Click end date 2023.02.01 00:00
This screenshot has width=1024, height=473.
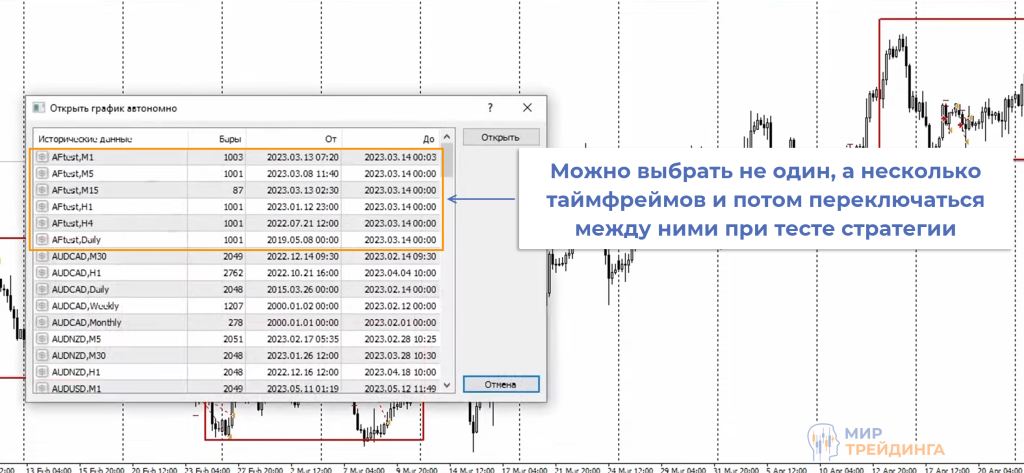400,322
